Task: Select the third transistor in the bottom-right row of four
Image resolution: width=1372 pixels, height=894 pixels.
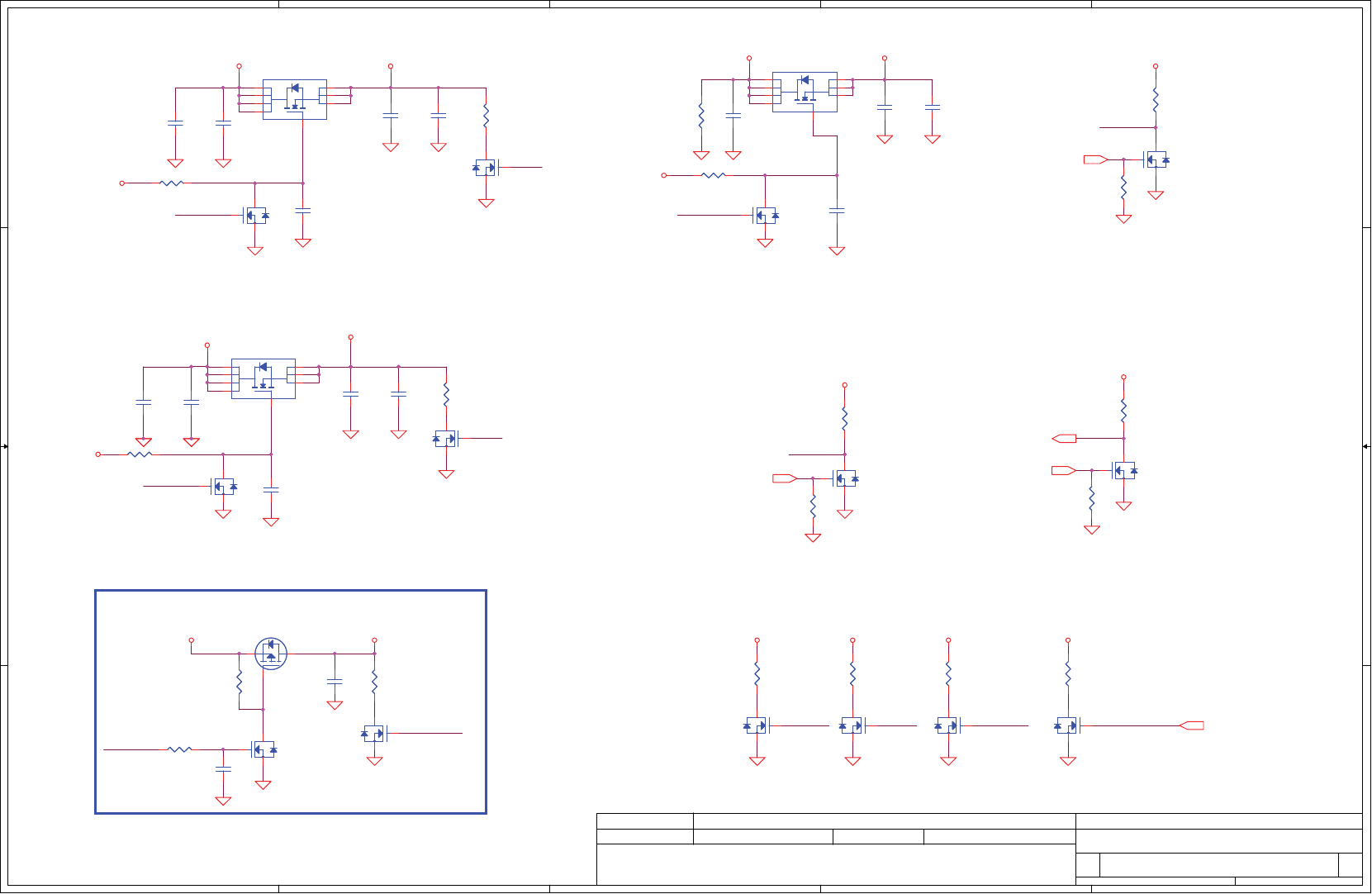Action: pyautogui.click(x=947, y=725)
